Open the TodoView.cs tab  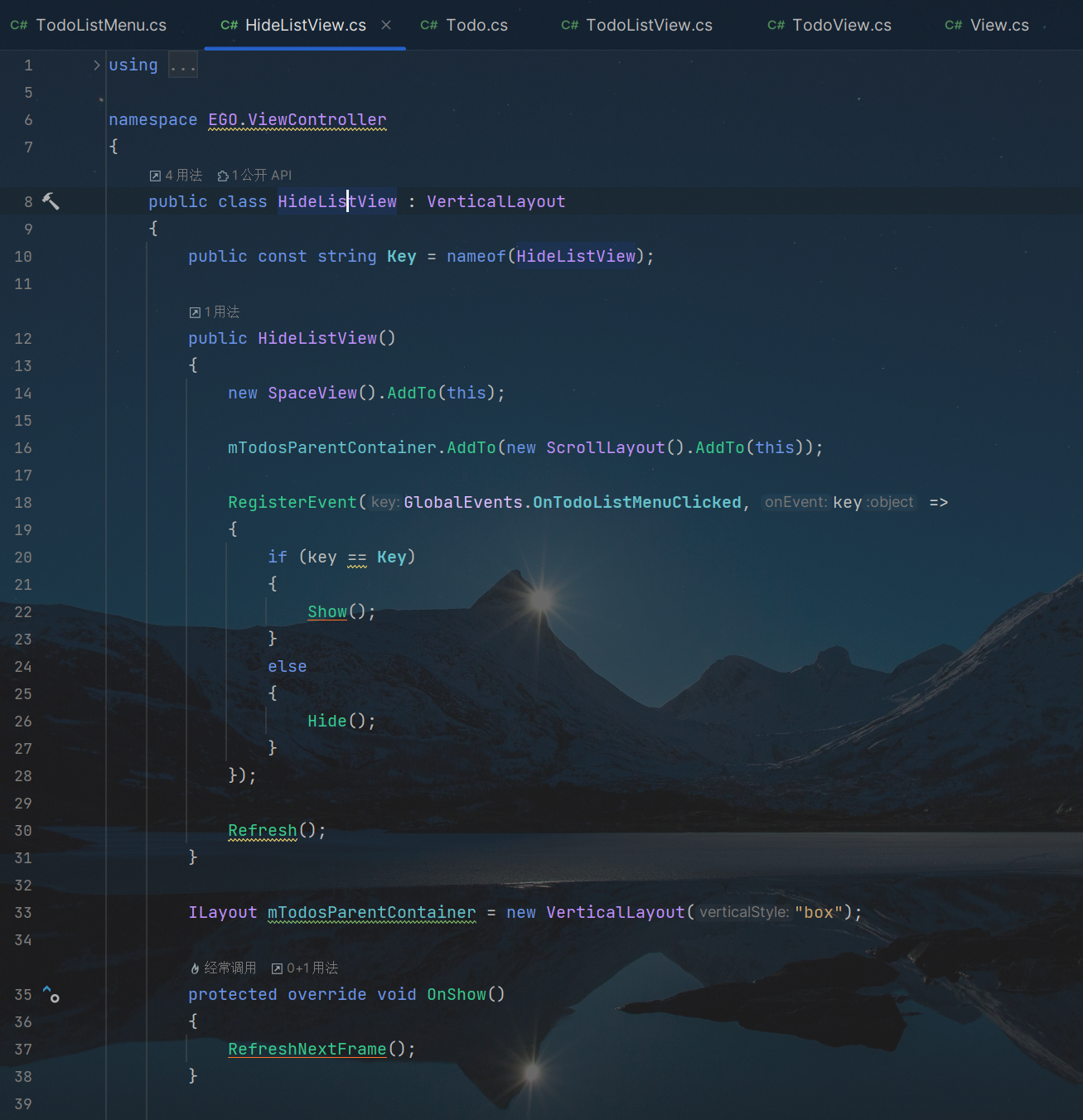(829, 26)
